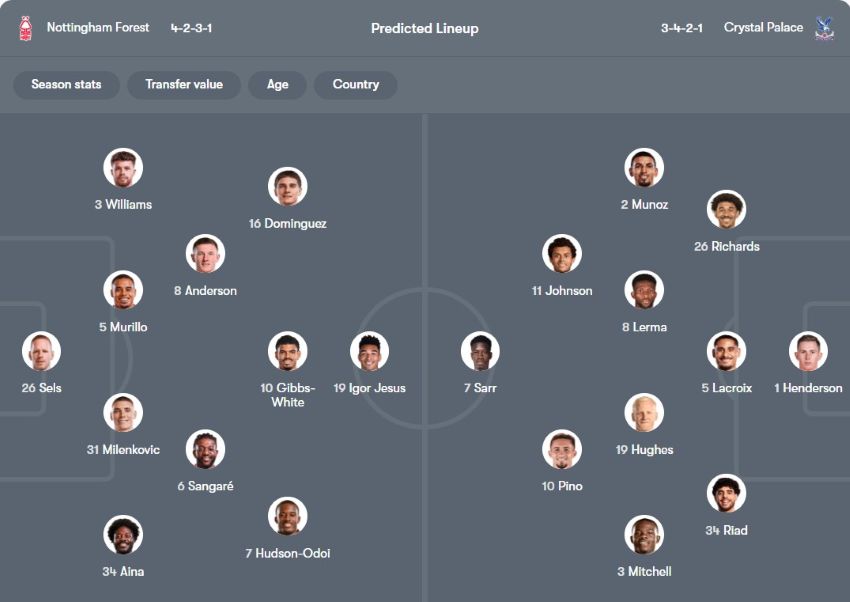The width and height of the screenshot is (850, 602).
Task: Click the 16 Dominguez name label
Action: click(288, 224)
